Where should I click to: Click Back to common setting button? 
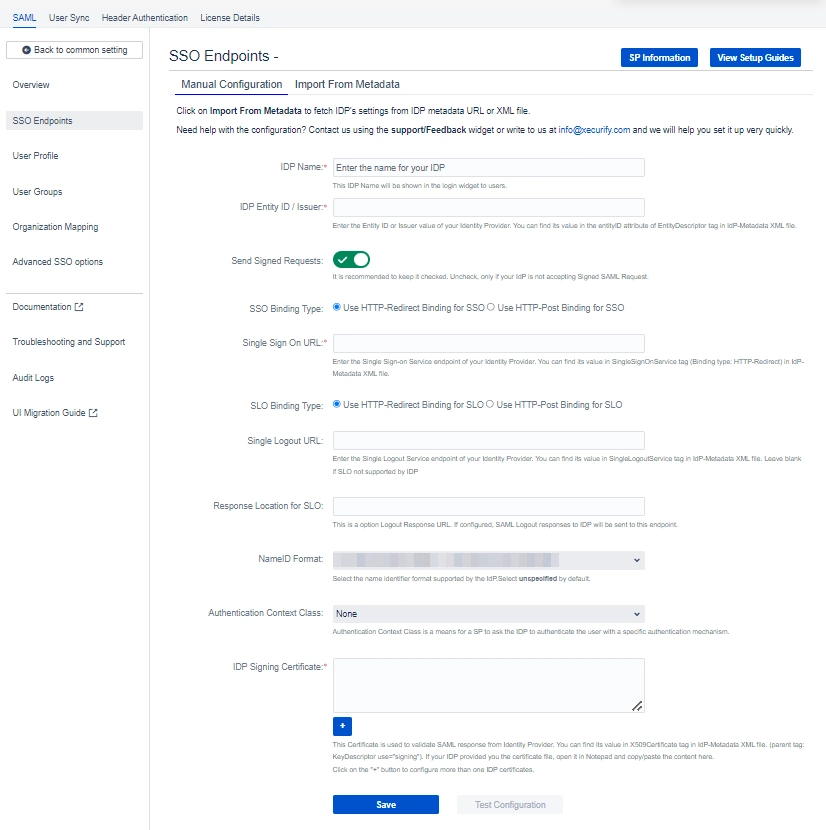[x=75, y=50]
